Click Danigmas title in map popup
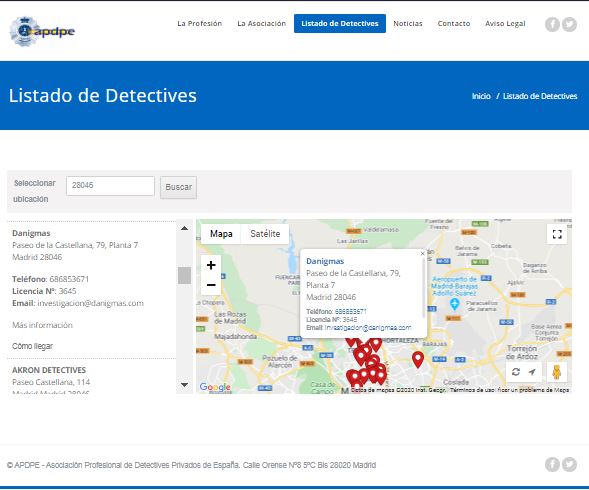This screenshot has height=490, width=589. (325, 261)
